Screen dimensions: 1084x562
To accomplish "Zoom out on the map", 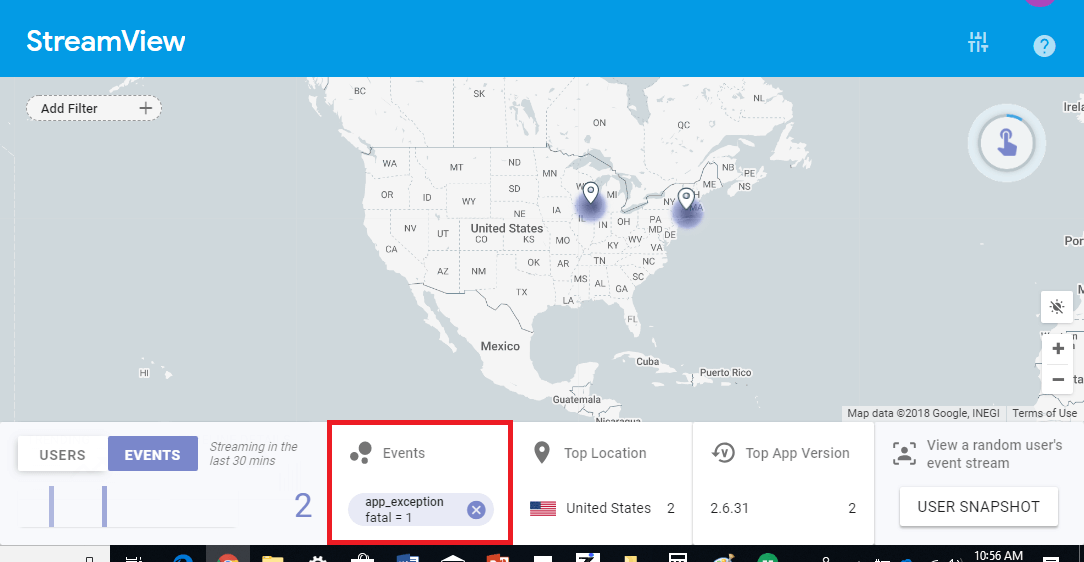I will (1058, 380).
